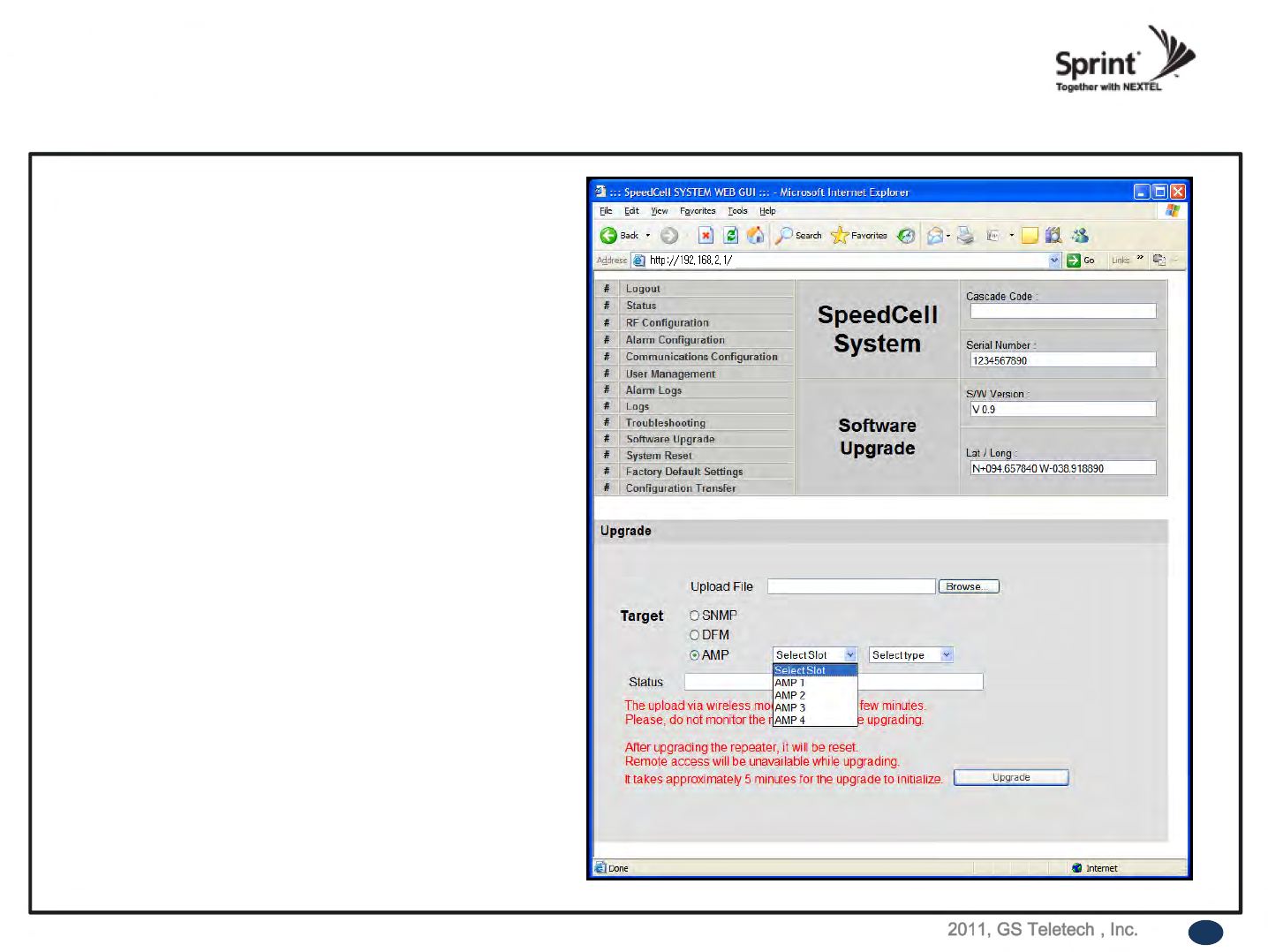The width and height of the screenshot is (1268, 952).
Task: Click the Cascade Code input field
Action: click(1063, 311)
